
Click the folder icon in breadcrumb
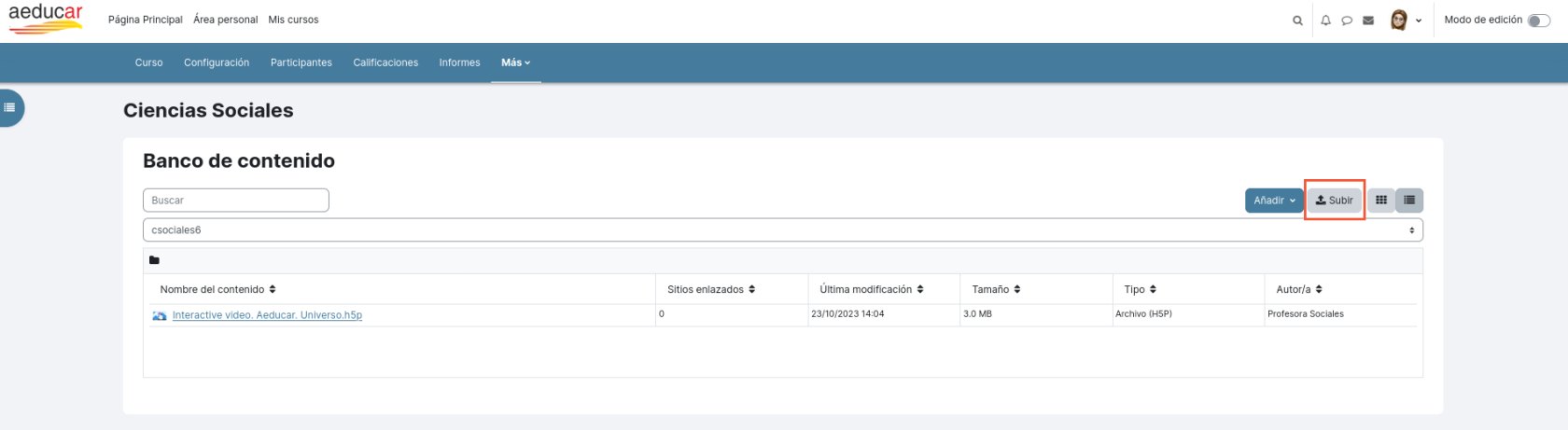155,260
